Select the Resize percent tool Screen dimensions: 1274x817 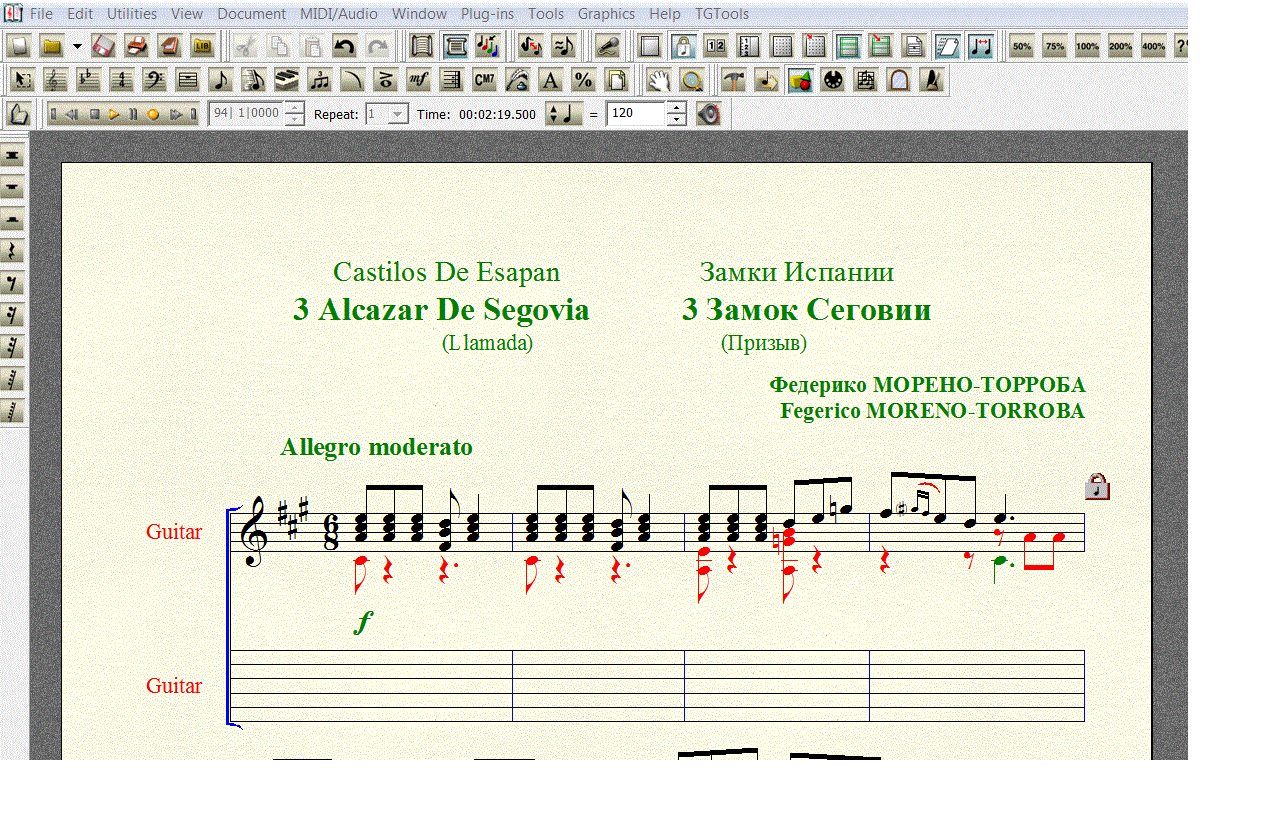point(584,80)
